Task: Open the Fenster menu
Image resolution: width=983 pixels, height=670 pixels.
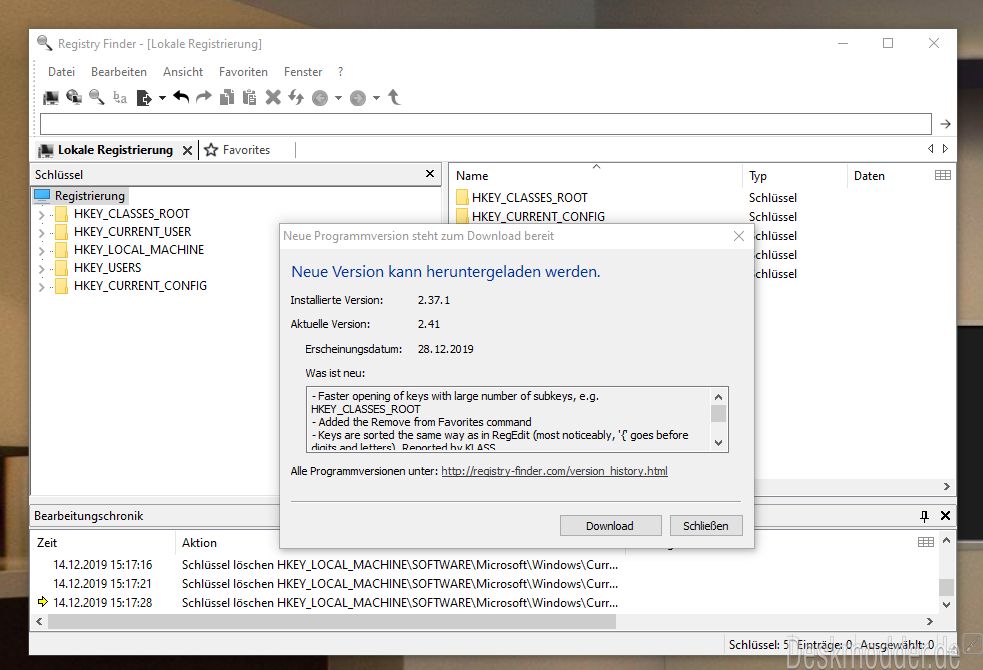Action: point(303,72)
